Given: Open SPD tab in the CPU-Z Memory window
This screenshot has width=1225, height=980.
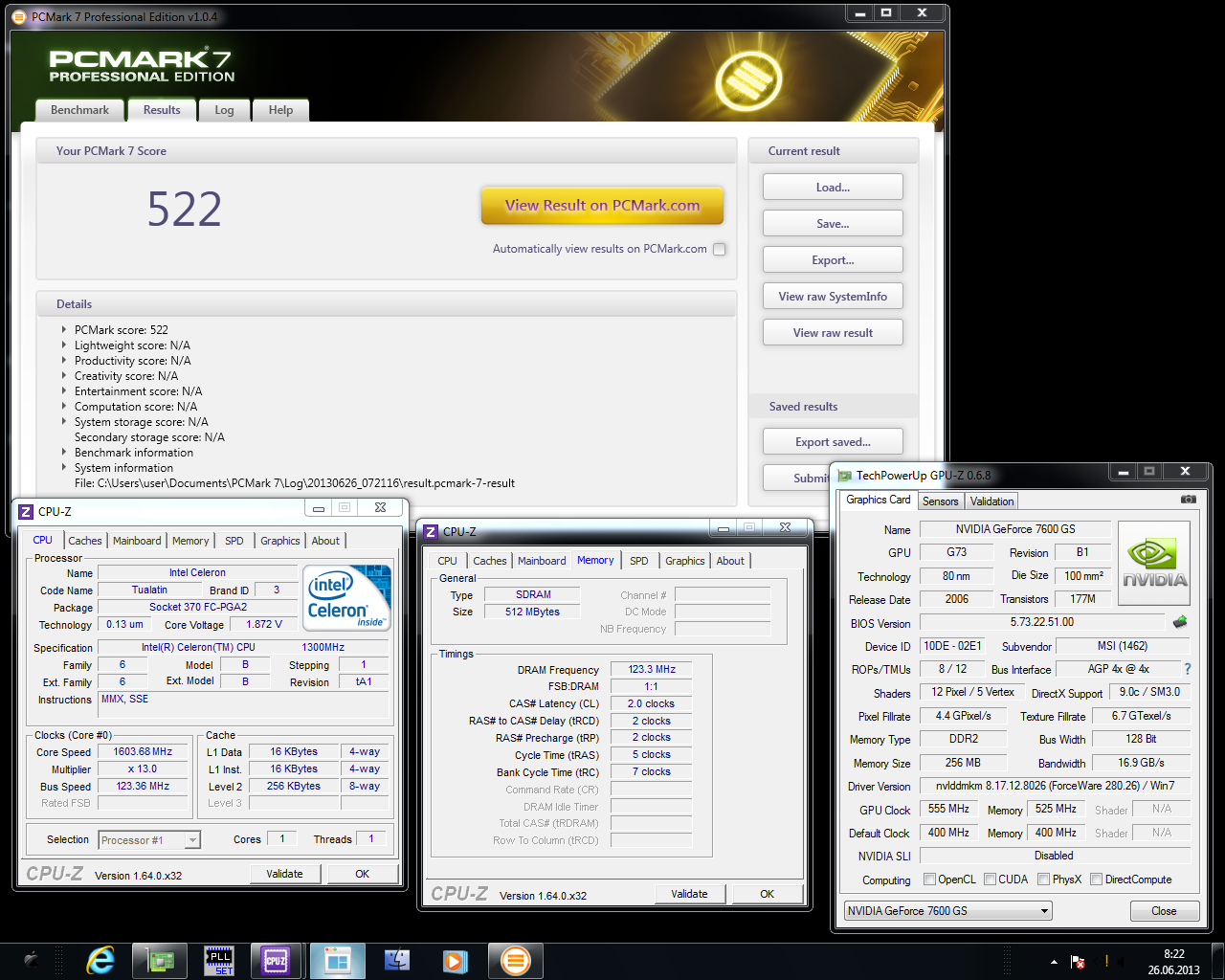Looking at the screenshot, I should [639, 561].
